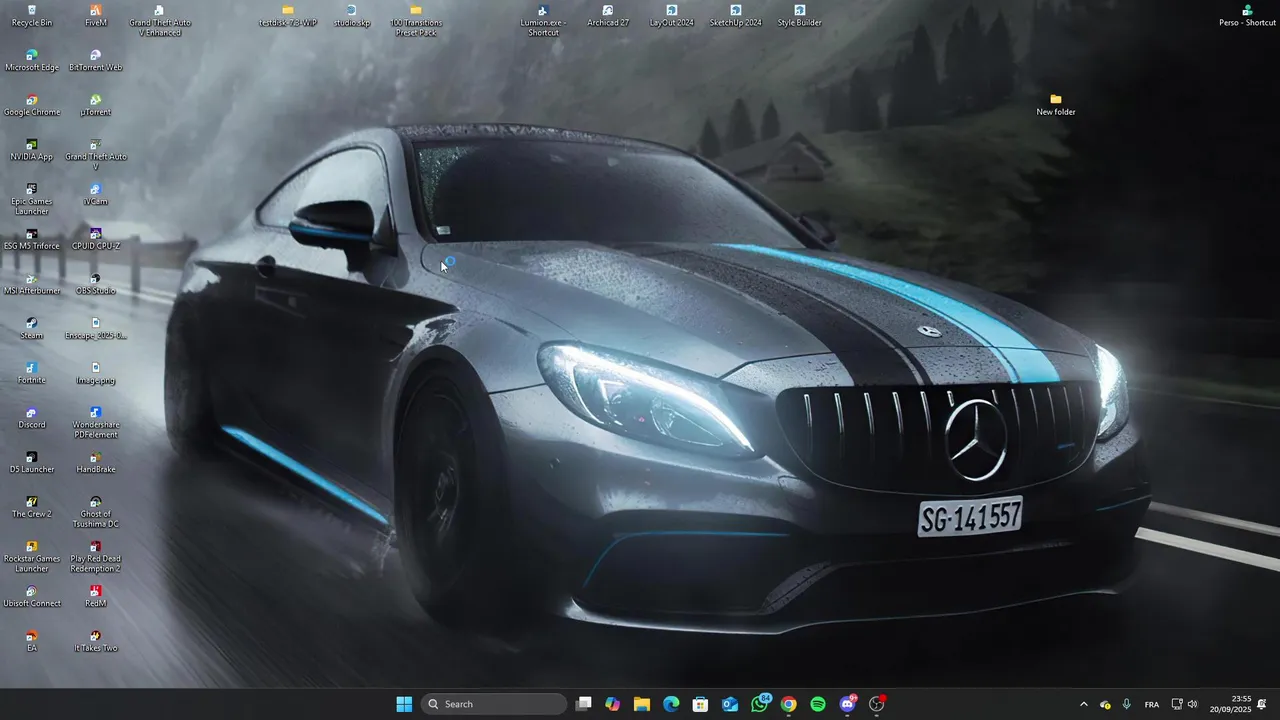This screenshot has width=1280, height=720.
Task: Select the Ubisoft Connect desktop icon
Action: point(32,596)
